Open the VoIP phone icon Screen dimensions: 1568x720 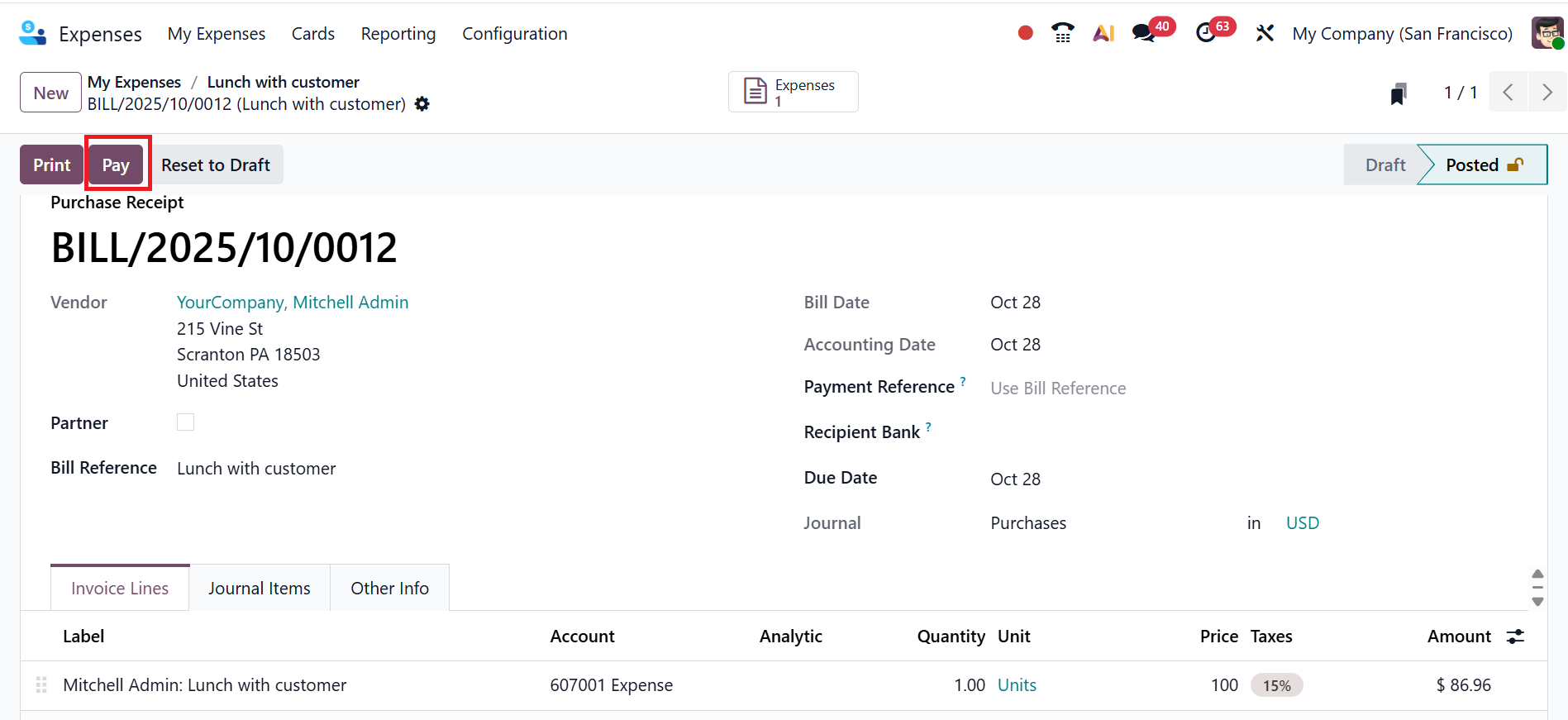pos(1062,33)
